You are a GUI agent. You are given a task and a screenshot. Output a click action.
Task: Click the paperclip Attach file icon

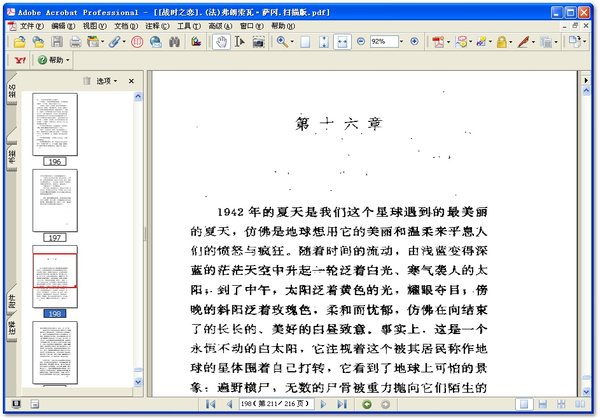(114, 42)
